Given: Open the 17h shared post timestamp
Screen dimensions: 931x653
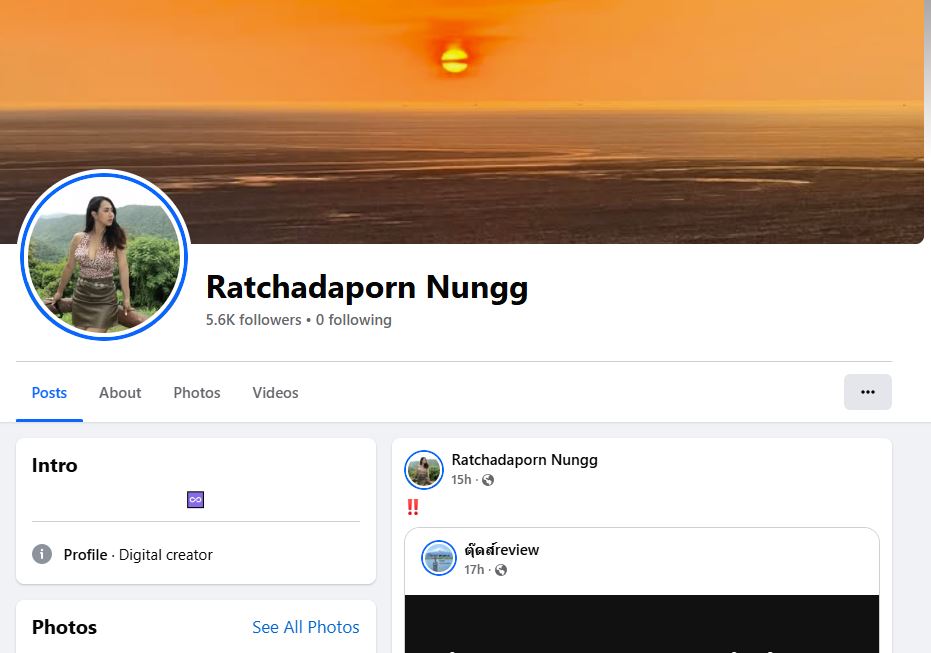Looking at the screenshot, I should [x=474, y=570].
